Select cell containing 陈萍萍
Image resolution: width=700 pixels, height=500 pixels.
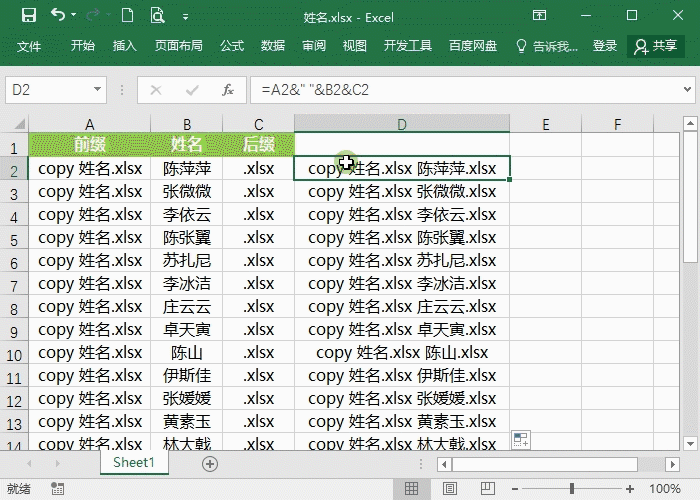tap(187, 168)
